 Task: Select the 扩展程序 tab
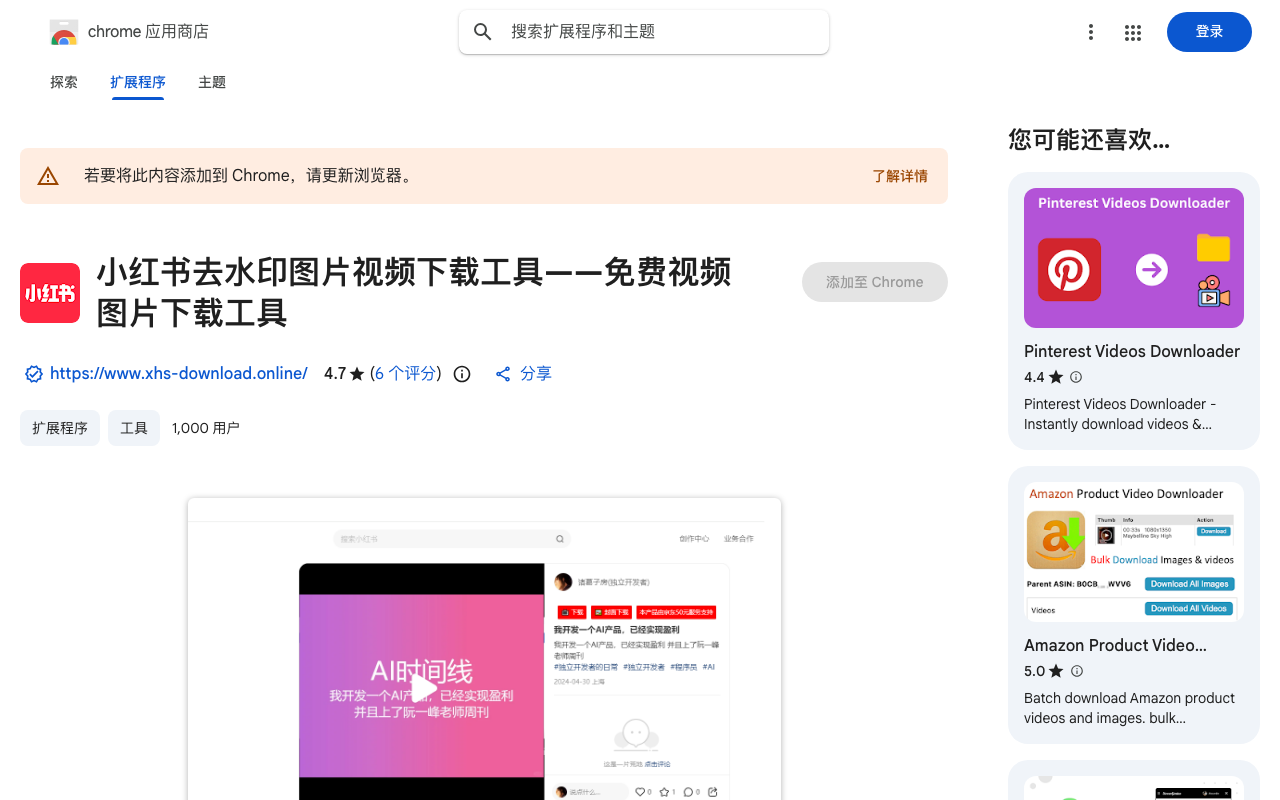[x=138, y=82]
